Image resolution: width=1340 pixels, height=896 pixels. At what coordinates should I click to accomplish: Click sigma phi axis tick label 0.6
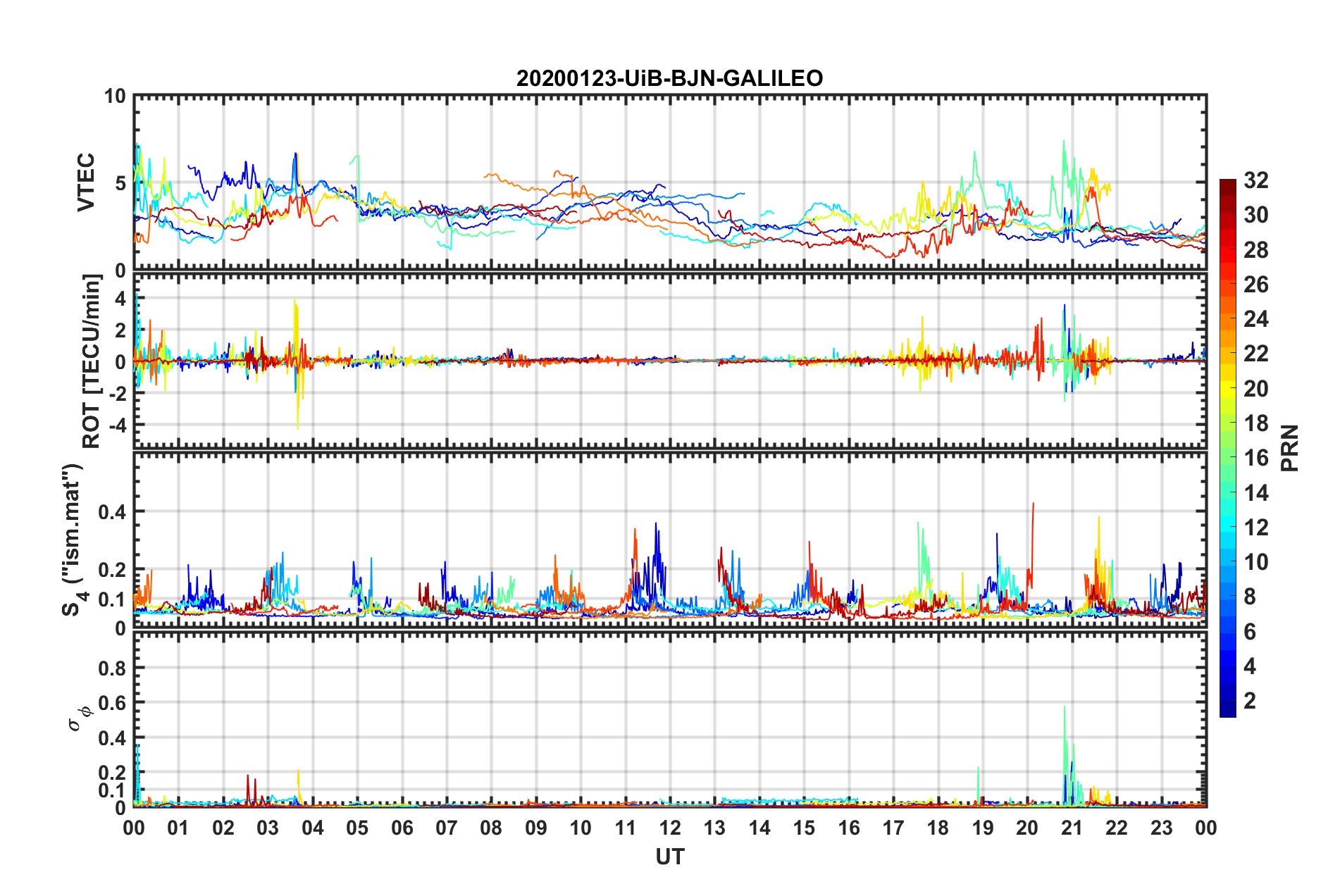click(112, 703)
